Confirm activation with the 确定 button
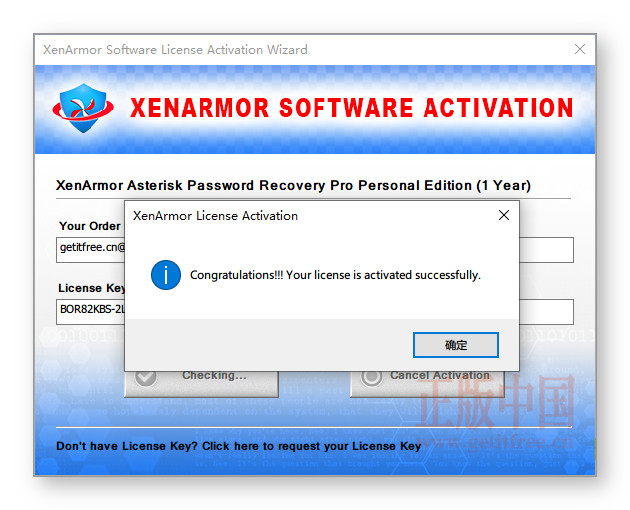630x510 pixels. (x=456, y=345)
